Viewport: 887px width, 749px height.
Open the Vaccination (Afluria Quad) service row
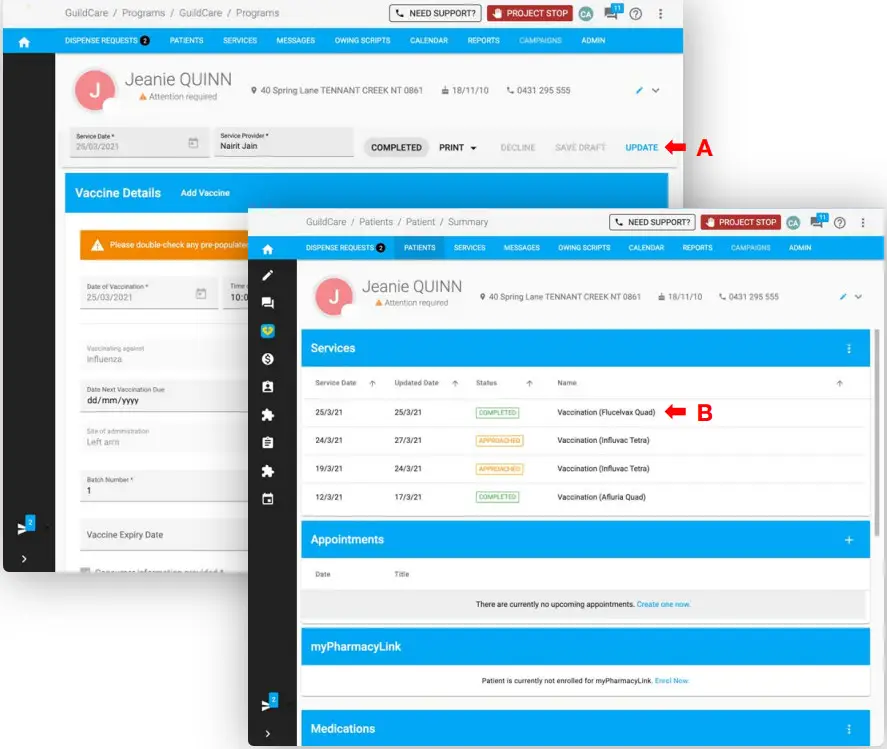585,497
